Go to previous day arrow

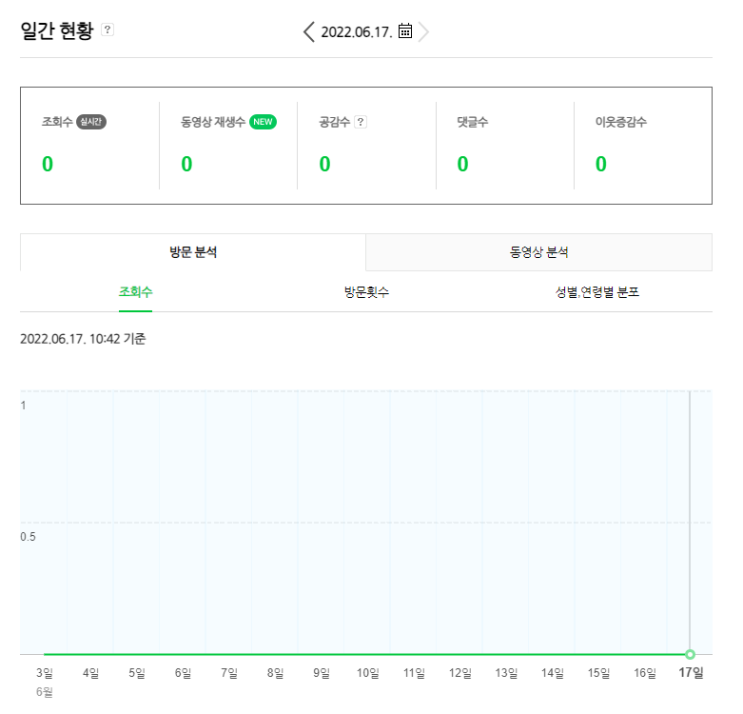(x=308, y=32)
